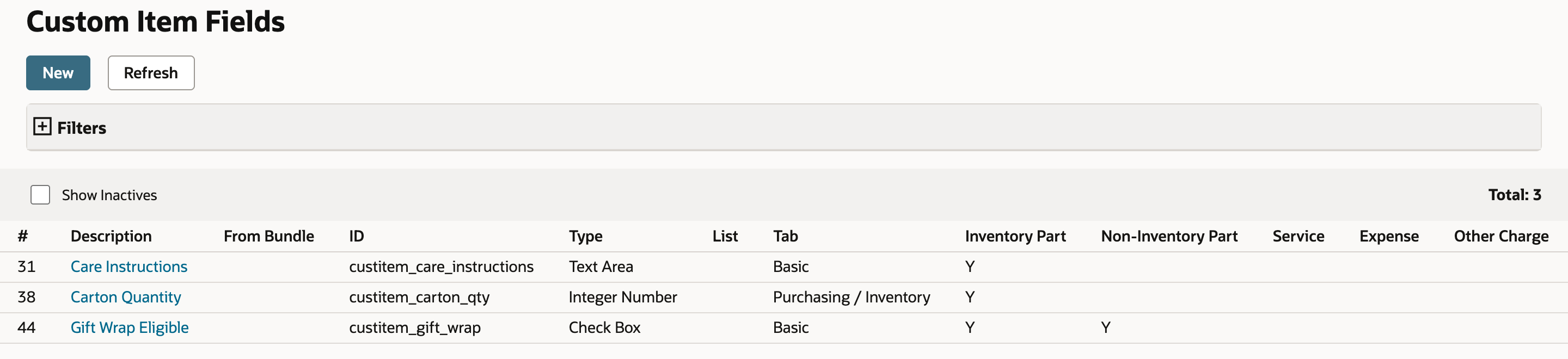
Task: Click the Total: 3 count label
Action: click(x=1515, y=195)
